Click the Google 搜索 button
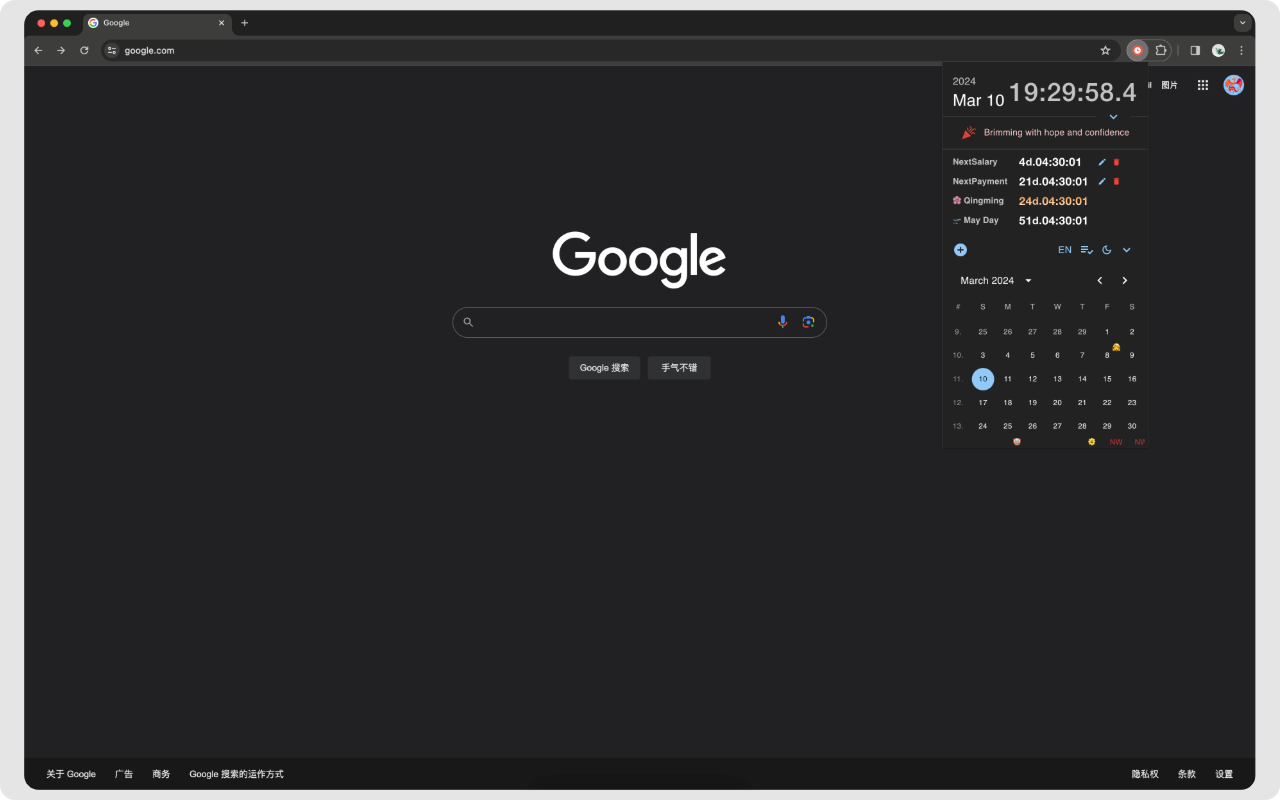Viewport: 1280px width, 800px height. pos(604,368)
